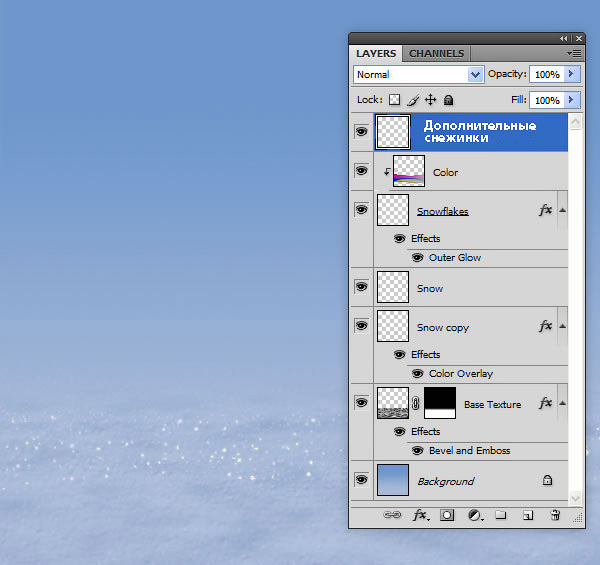This screenshot has height=565, width=600.
Task: Click the lock transparent pixels icon
Action: point(394,100)
